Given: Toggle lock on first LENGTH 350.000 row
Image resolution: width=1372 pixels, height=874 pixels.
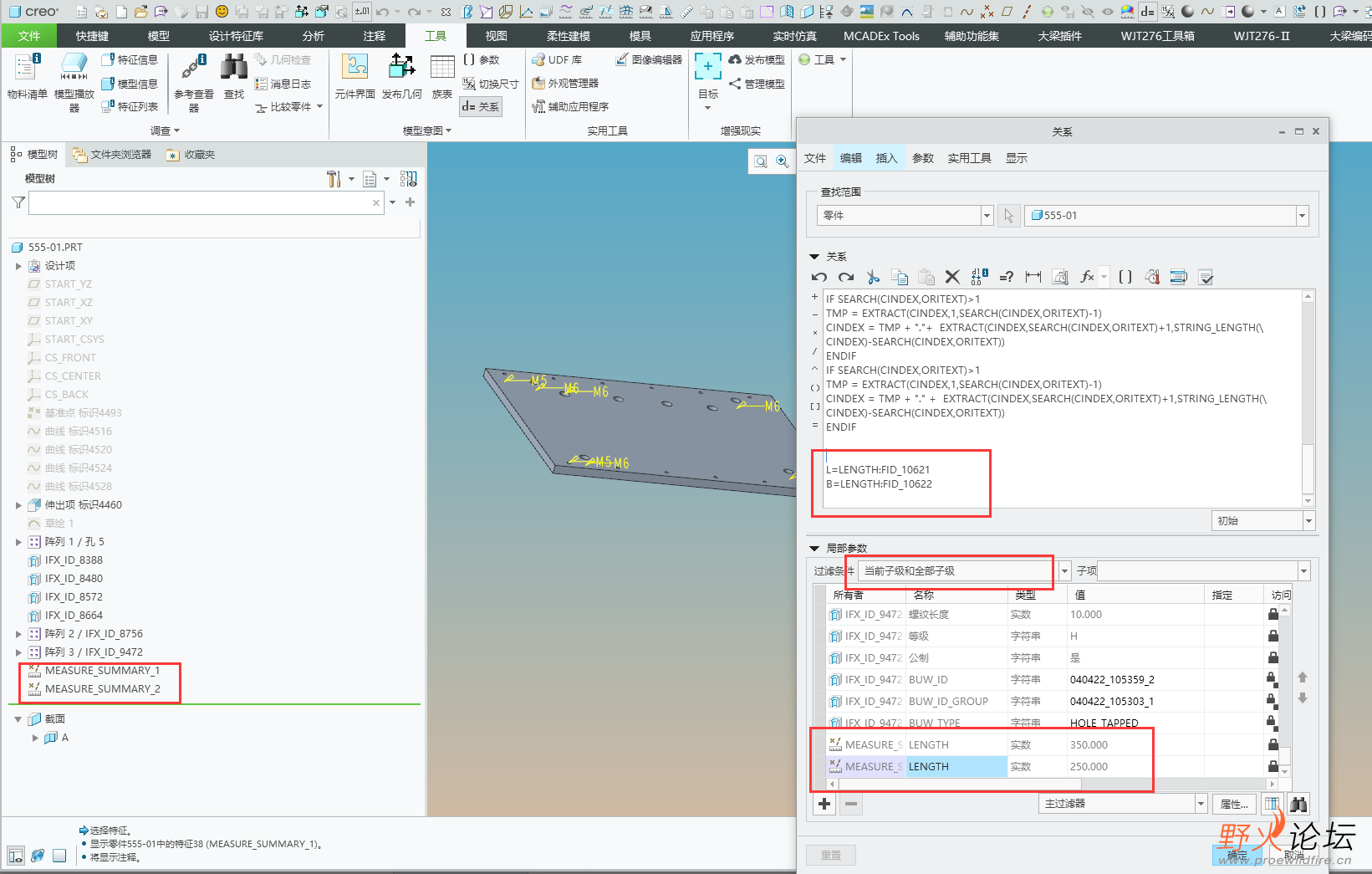Looking at the screenshot, I should tap(1273, 744).
